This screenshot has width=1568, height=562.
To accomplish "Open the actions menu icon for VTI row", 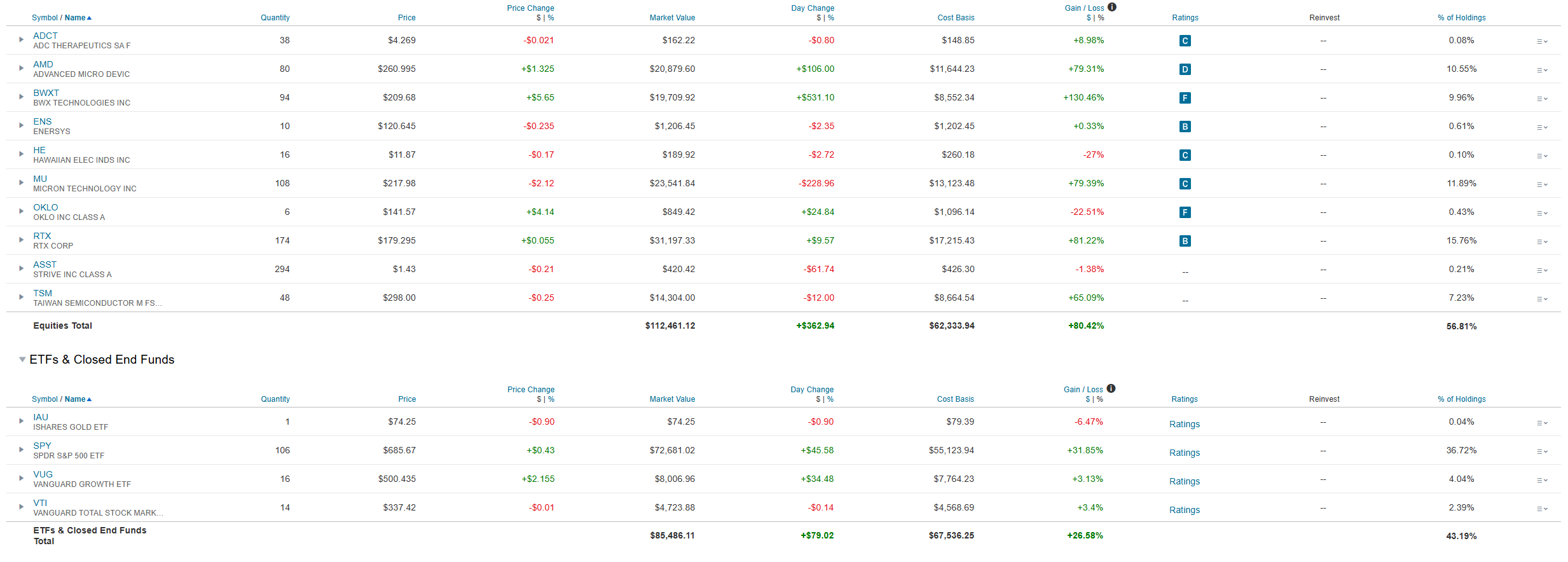I will coord(1542,509).
